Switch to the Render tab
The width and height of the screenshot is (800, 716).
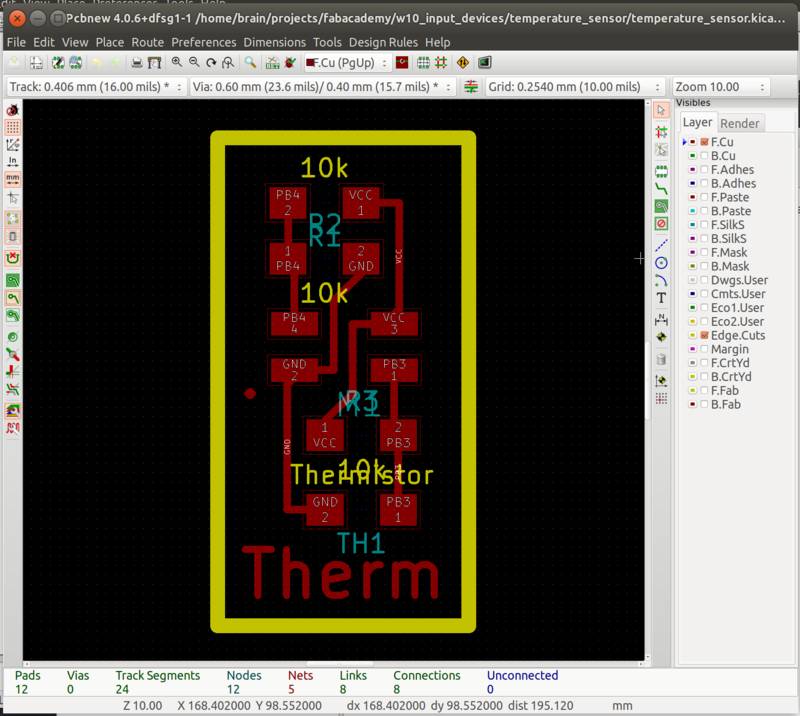pos(739,122)
